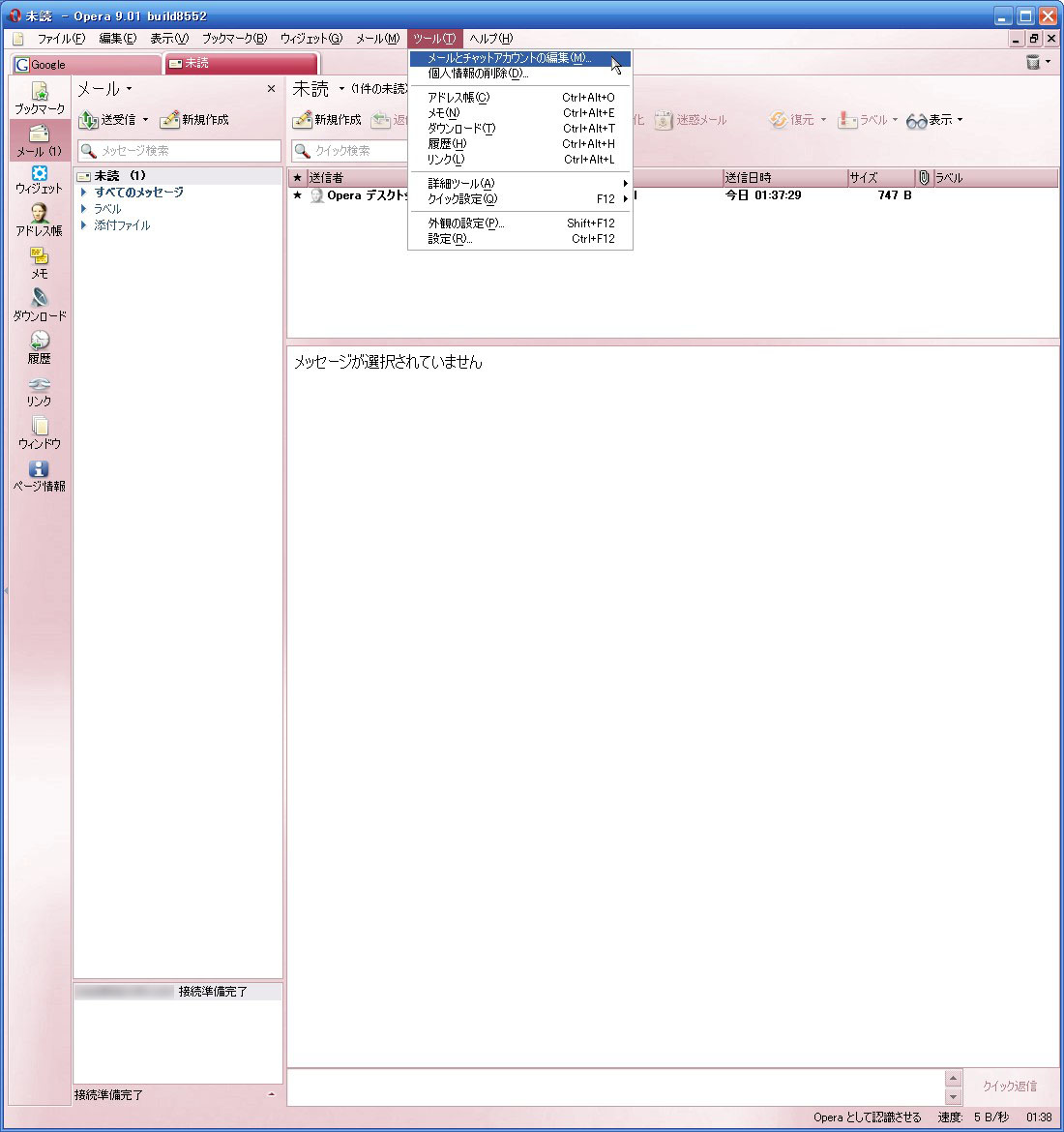Open 送受信 dropdown arrow
This screenshot has height=1132, width=1064.
click(145, 120)
